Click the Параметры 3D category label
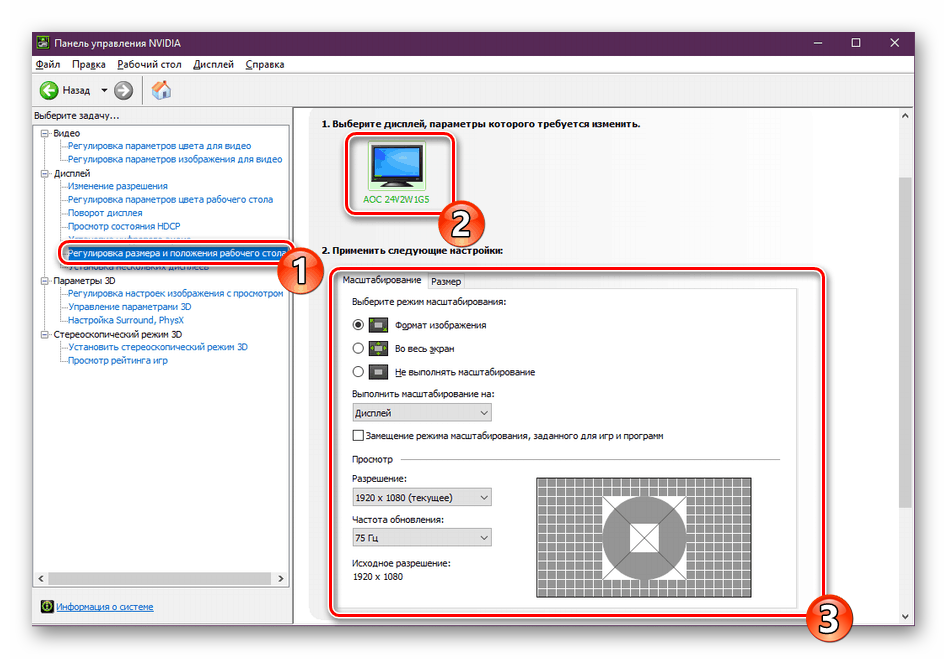 tap(84, 281)
